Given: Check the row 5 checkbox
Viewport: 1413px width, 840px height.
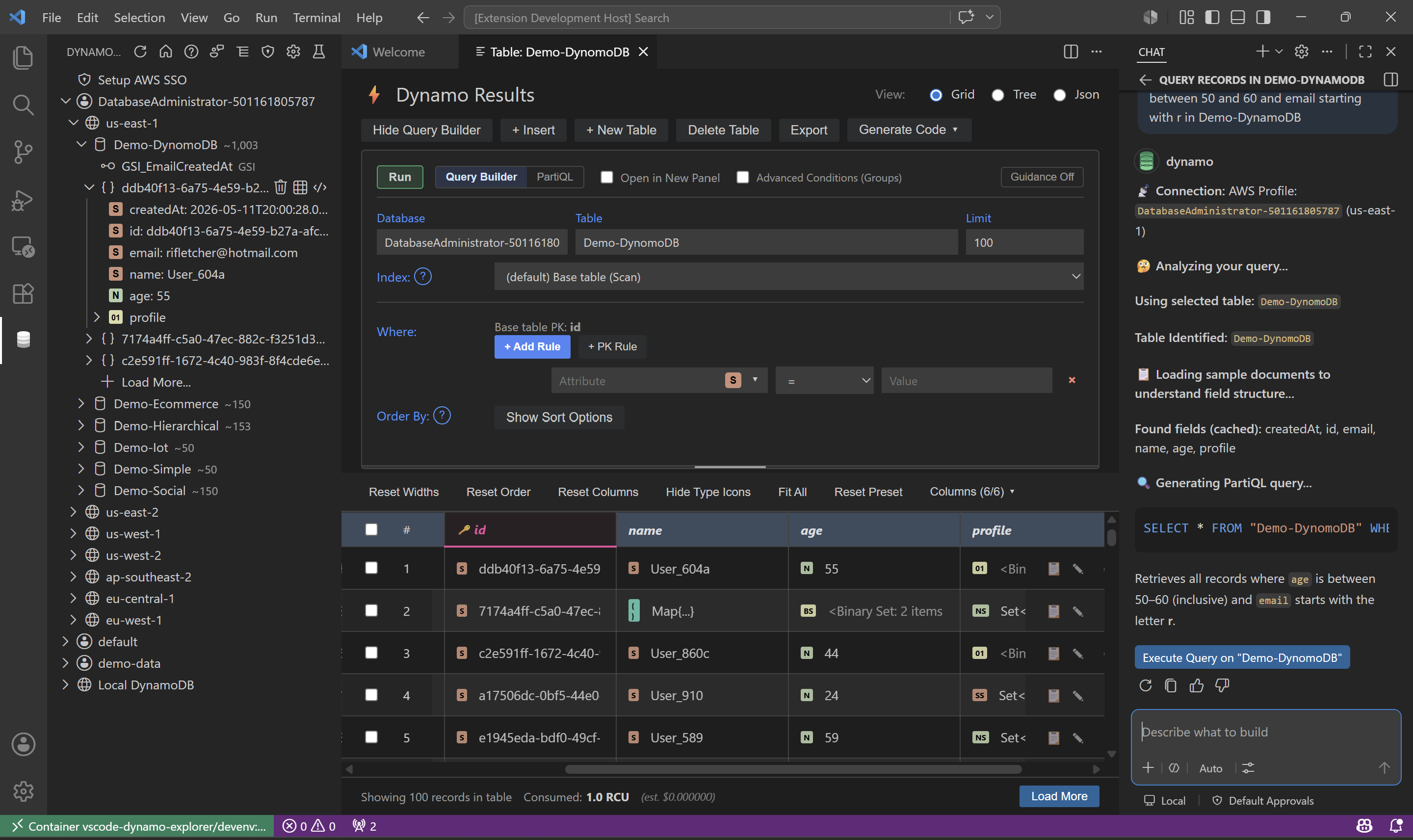Looking at the screenshot, I should 371,737.
